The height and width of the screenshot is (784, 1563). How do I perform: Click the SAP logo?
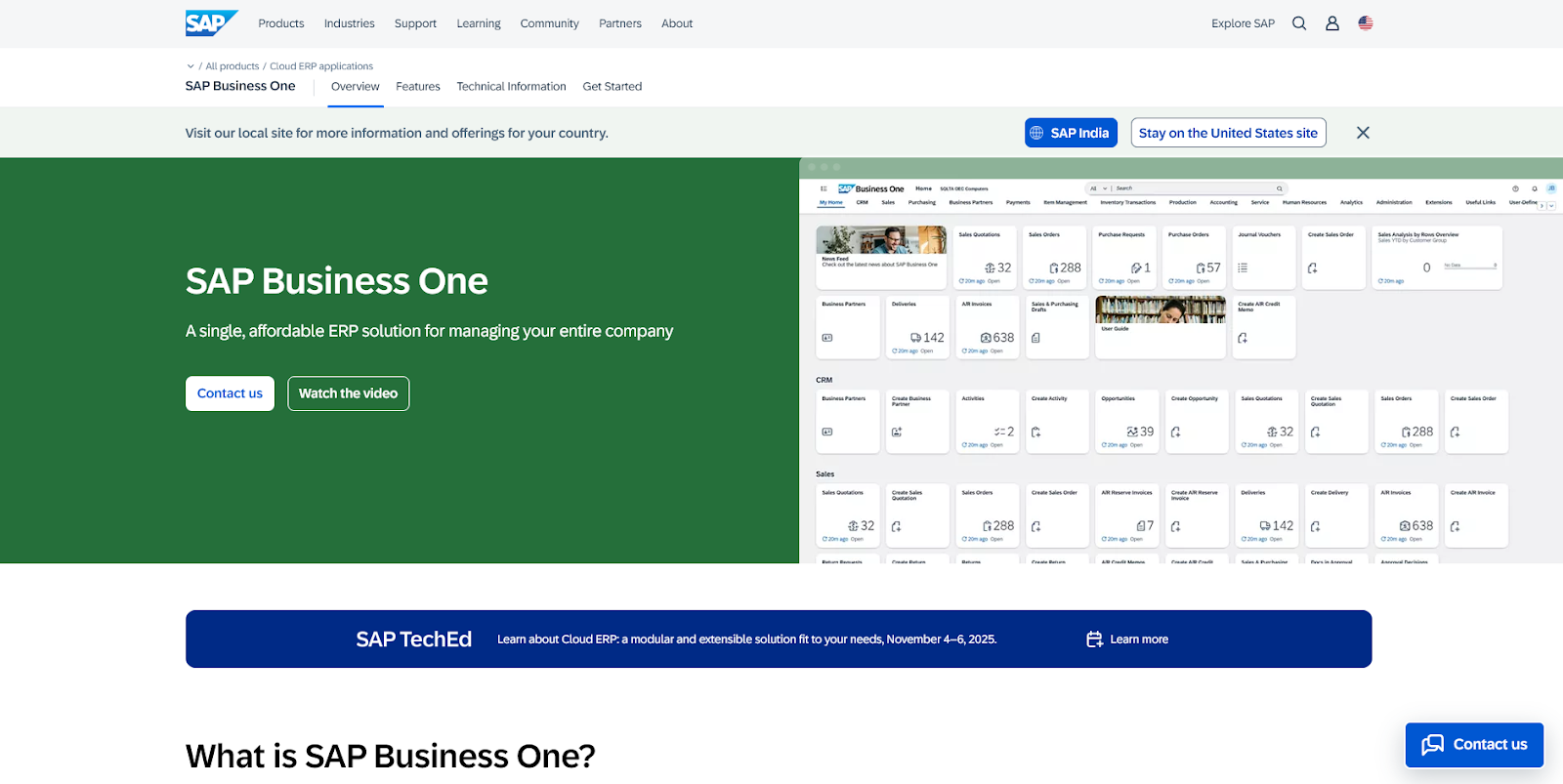tap(211, 23)
